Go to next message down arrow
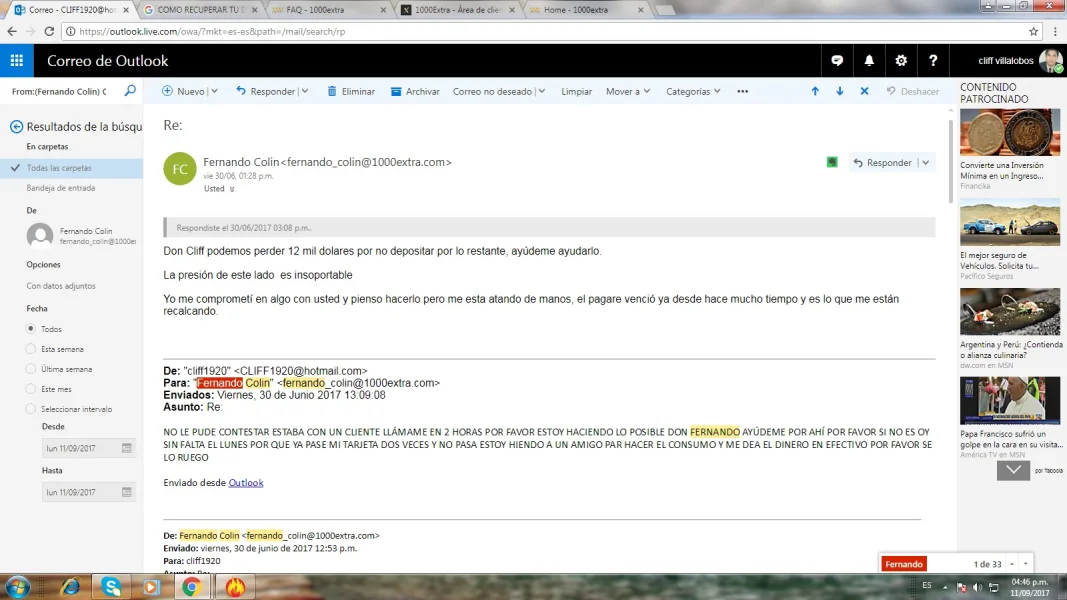Screen dimensions: 1067x600 pos(840,91)
